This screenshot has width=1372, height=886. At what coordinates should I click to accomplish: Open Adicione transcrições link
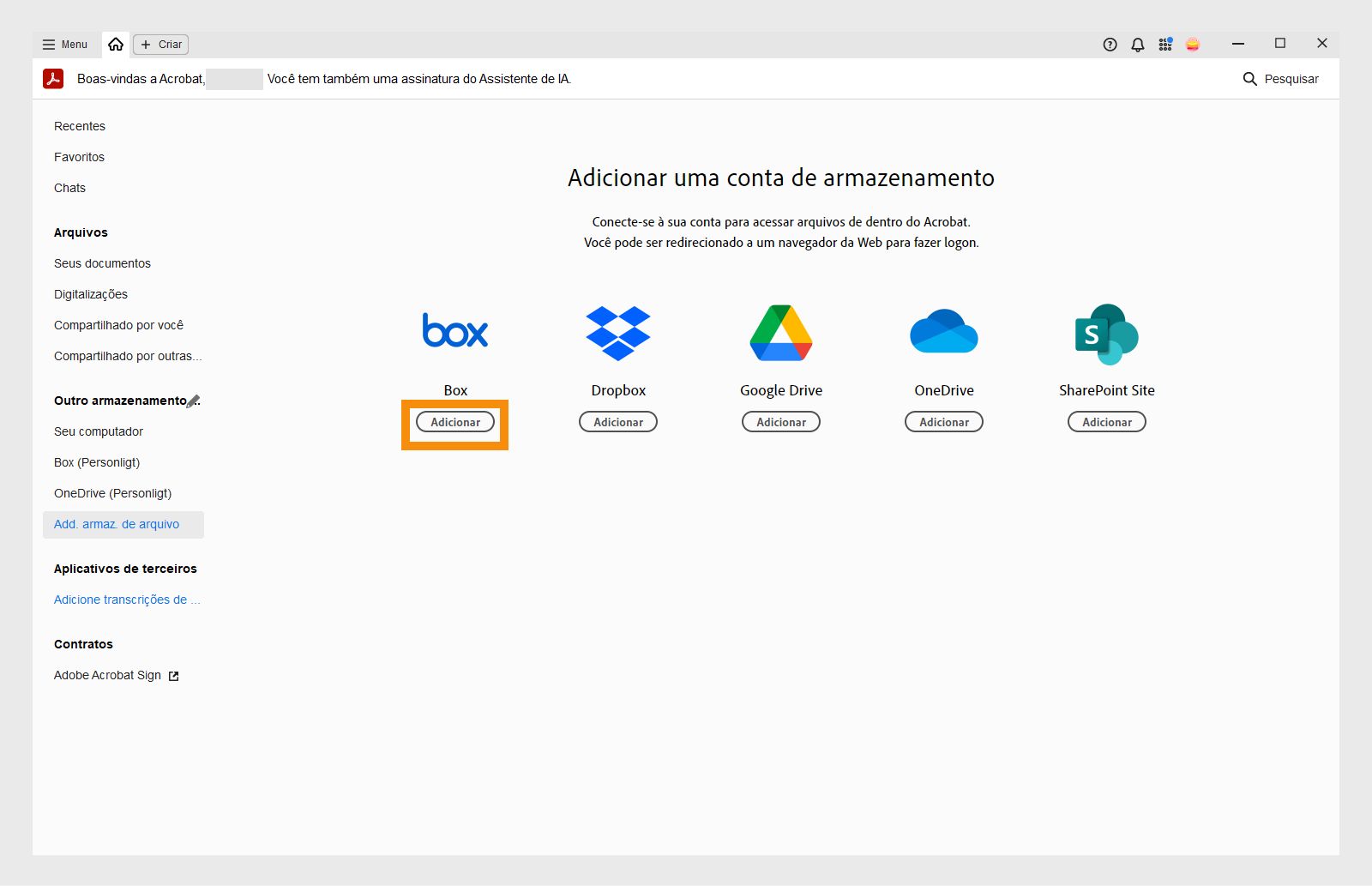pos(126,600)
